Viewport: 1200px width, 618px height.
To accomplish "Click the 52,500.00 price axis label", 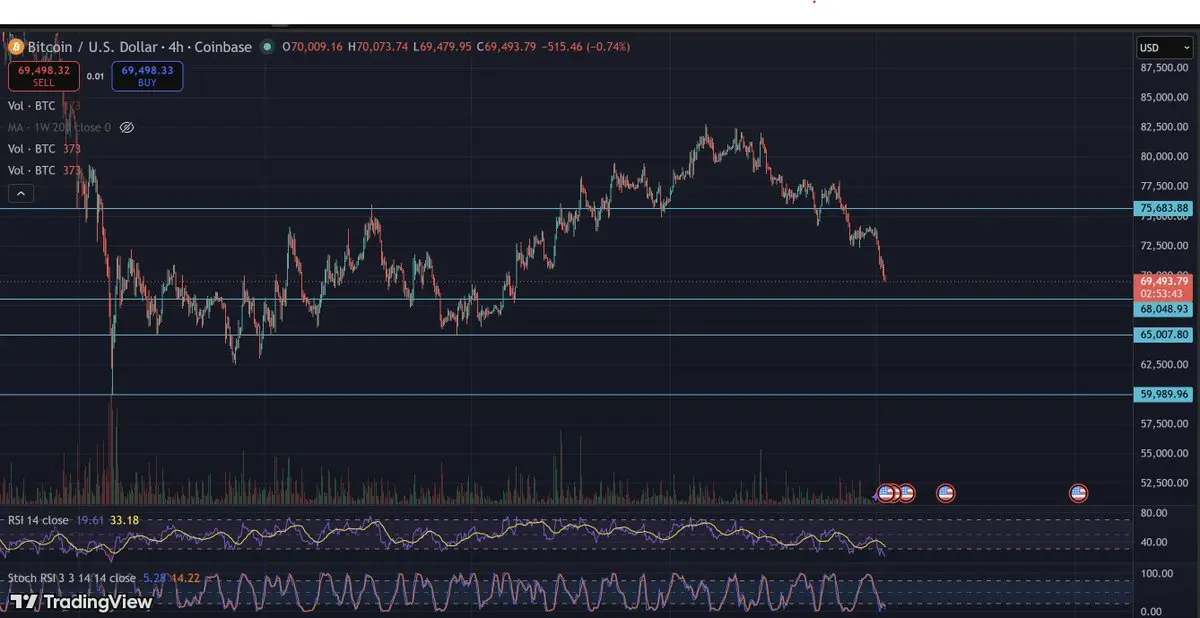I will coord(1165,483).
